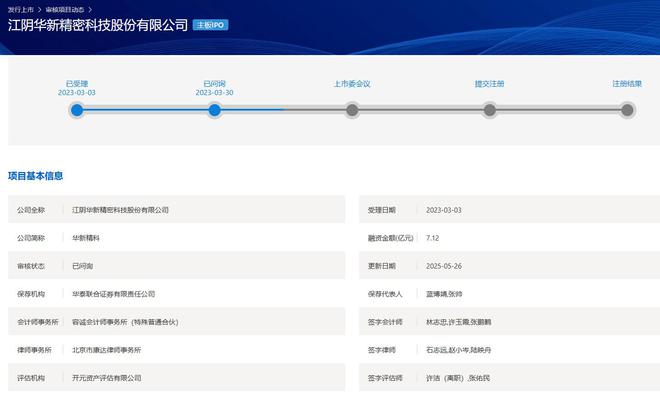The image size is (660, 398).
Task: Click the 融资金额(亿元) field label
Action: point(391,238)
